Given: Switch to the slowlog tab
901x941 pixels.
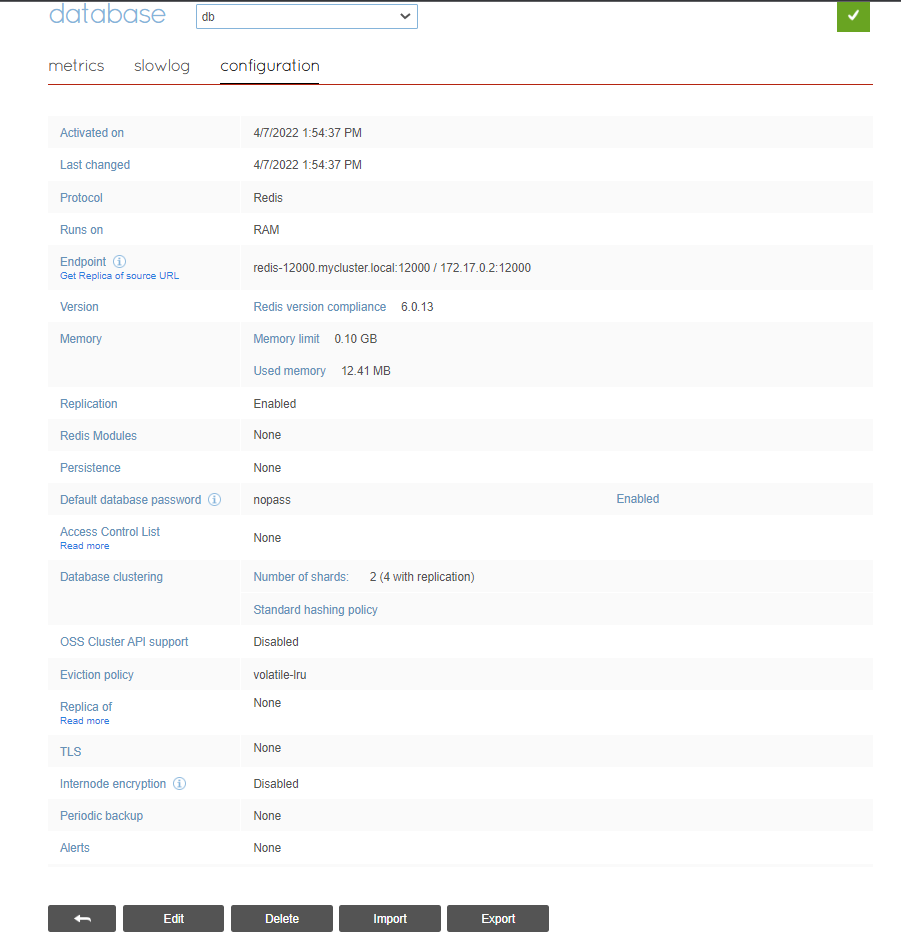Looking at the screenshot, I should click(161, 65).
